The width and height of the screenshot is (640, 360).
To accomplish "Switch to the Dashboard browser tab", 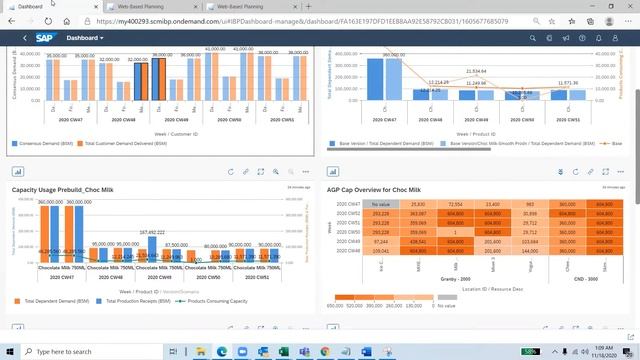I will [x=52, y=7].
